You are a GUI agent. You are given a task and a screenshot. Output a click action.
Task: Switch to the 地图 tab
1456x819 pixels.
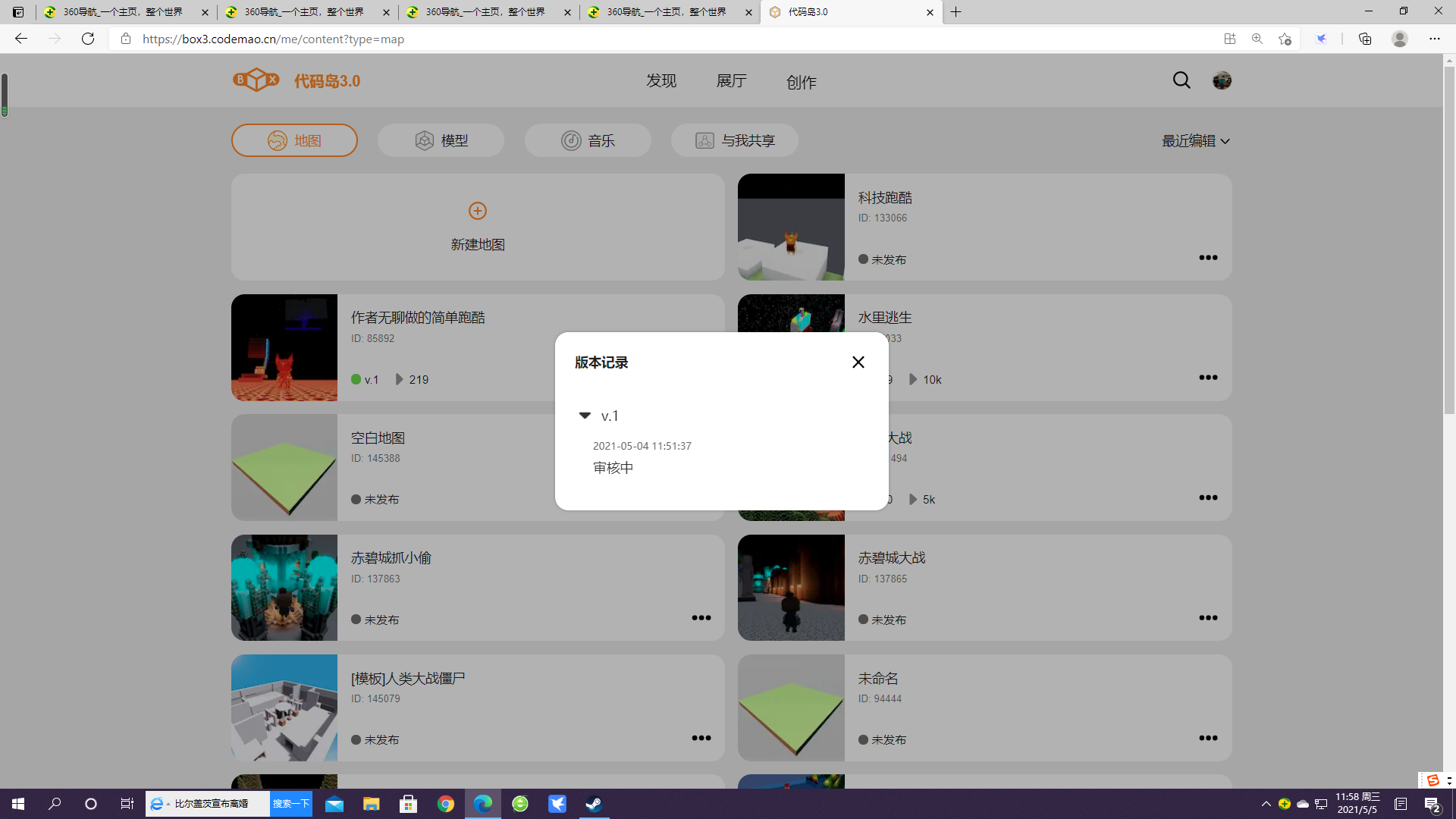click(294, 140)
